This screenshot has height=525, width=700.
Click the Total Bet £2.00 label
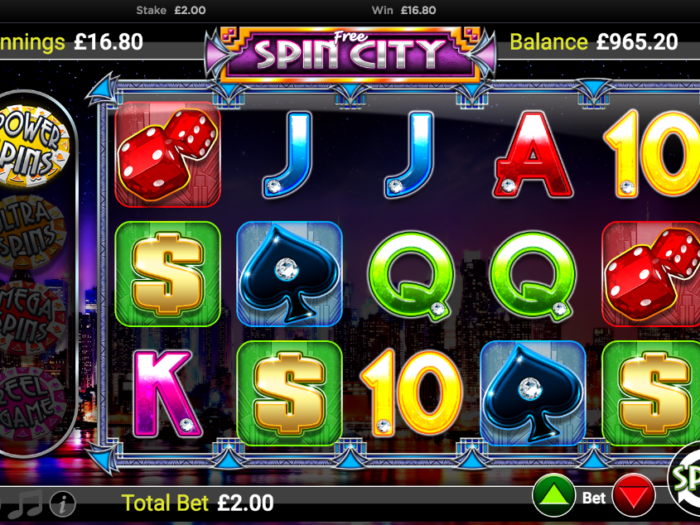pyautogui.click(x=197, y=503)
